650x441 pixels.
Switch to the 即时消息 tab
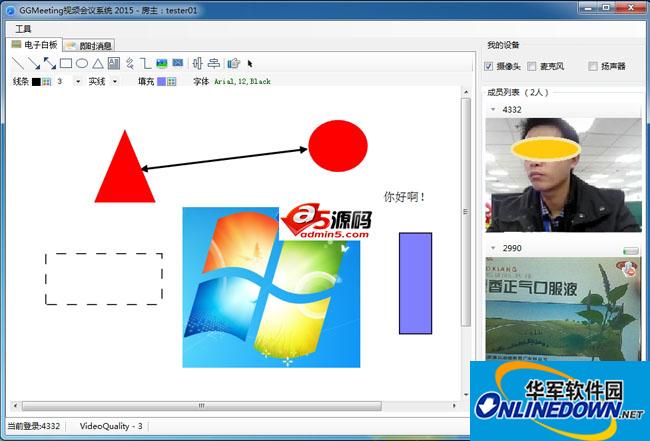88,46
